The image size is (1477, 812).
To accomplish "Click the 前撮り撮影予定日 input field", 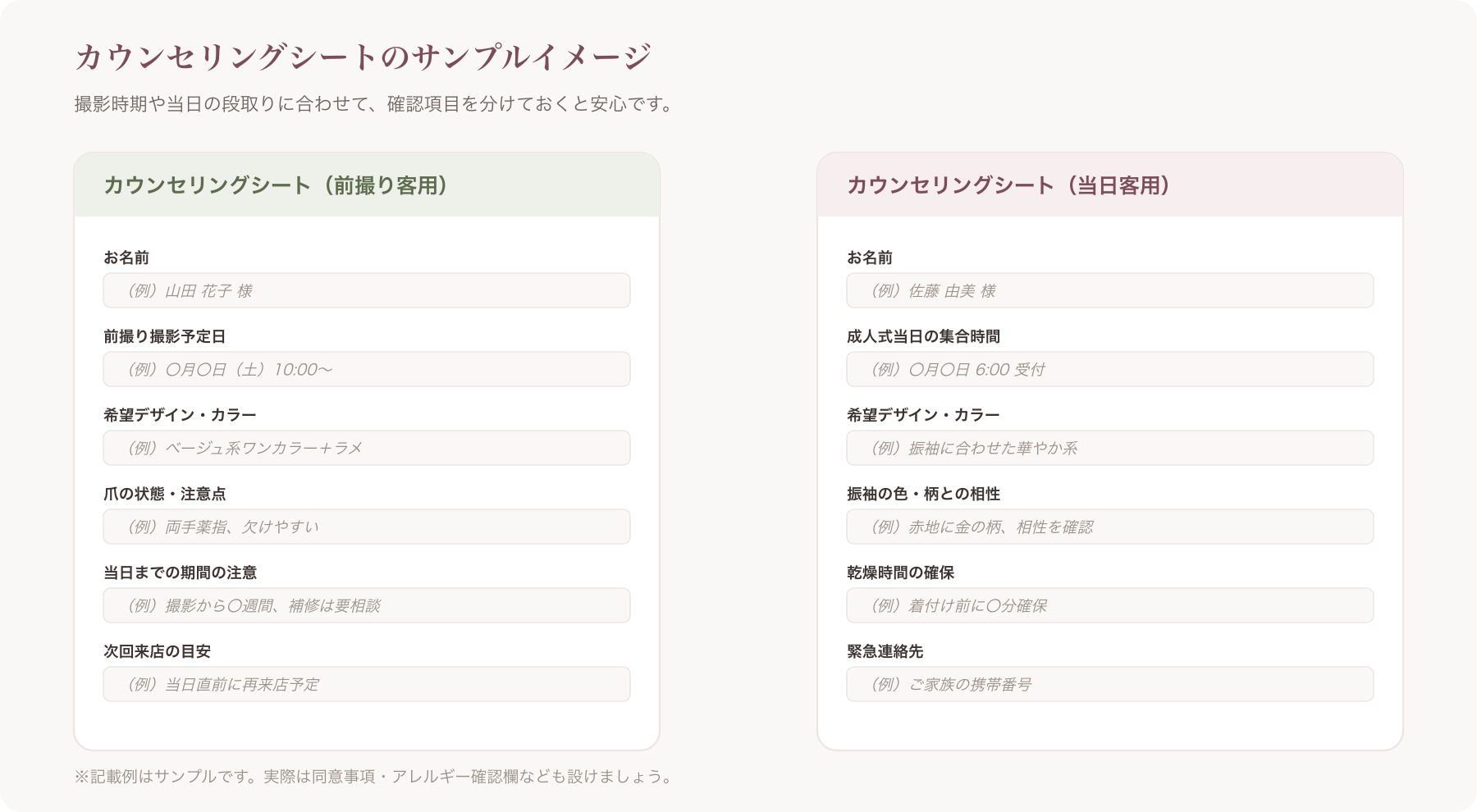I will tap(367, 369).
